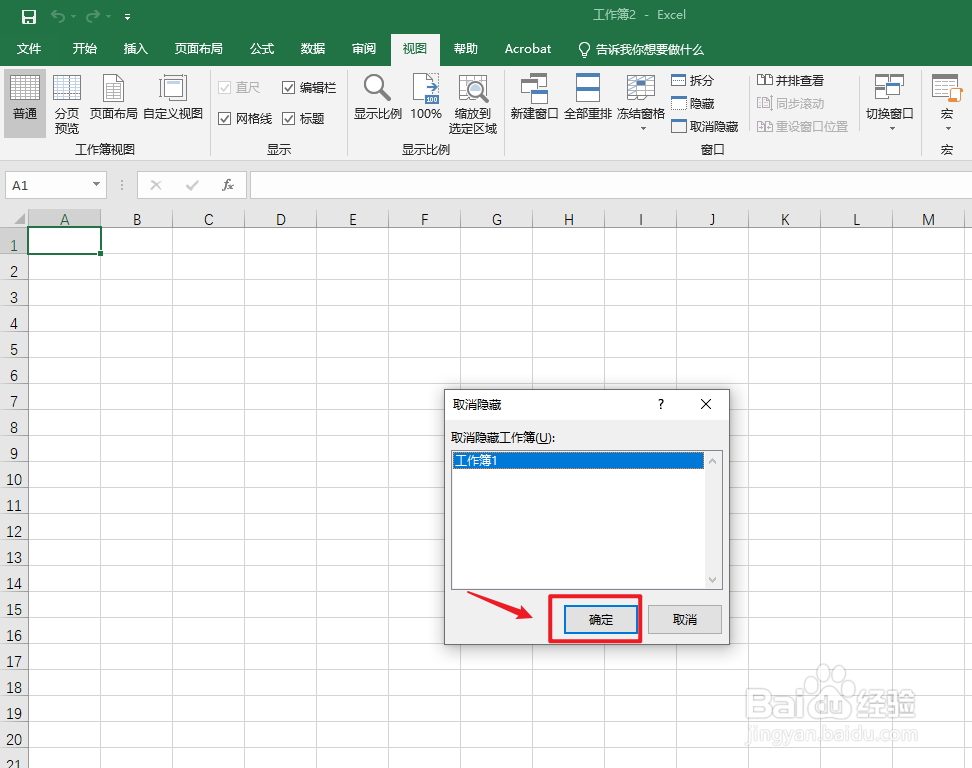Image resolution: width=972 pixels, height=768 pixels.
Task: Click 取消隐藏 in the ribbon
Action: [705, 126]
